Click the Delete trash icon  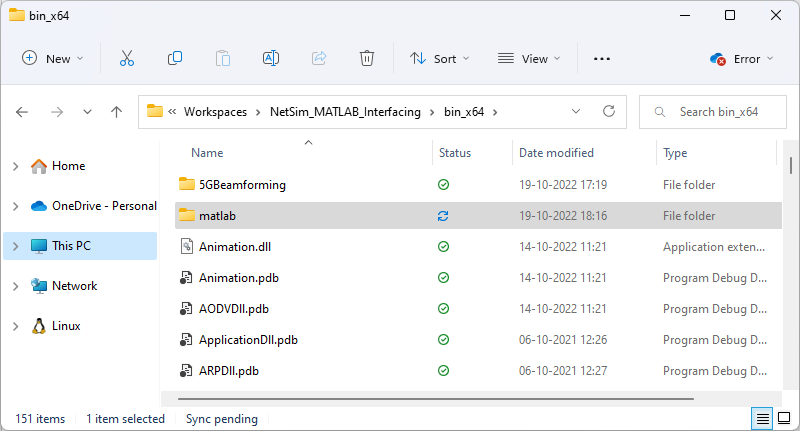tap(367, 59)
